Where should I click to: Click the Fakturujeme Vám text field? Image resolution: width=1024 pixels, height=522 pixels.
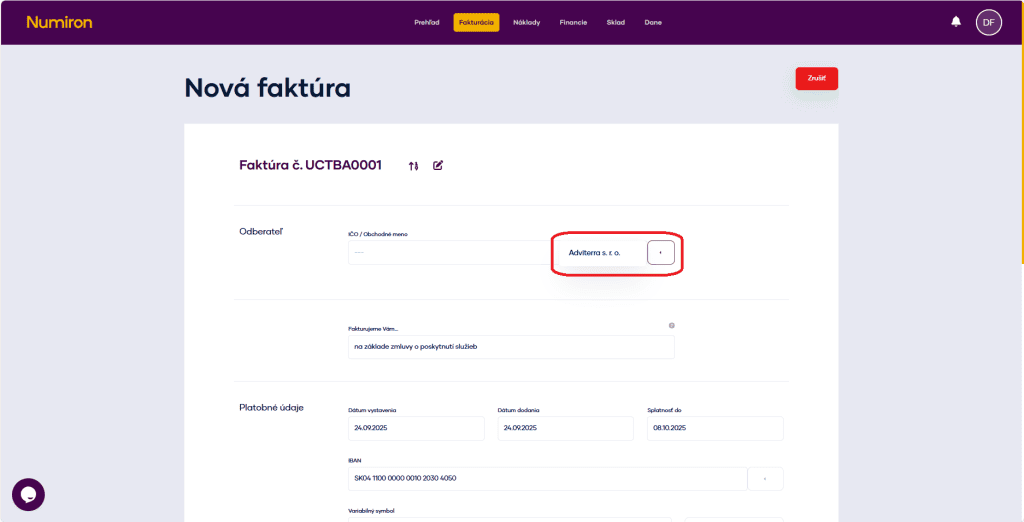coord(511,347)
